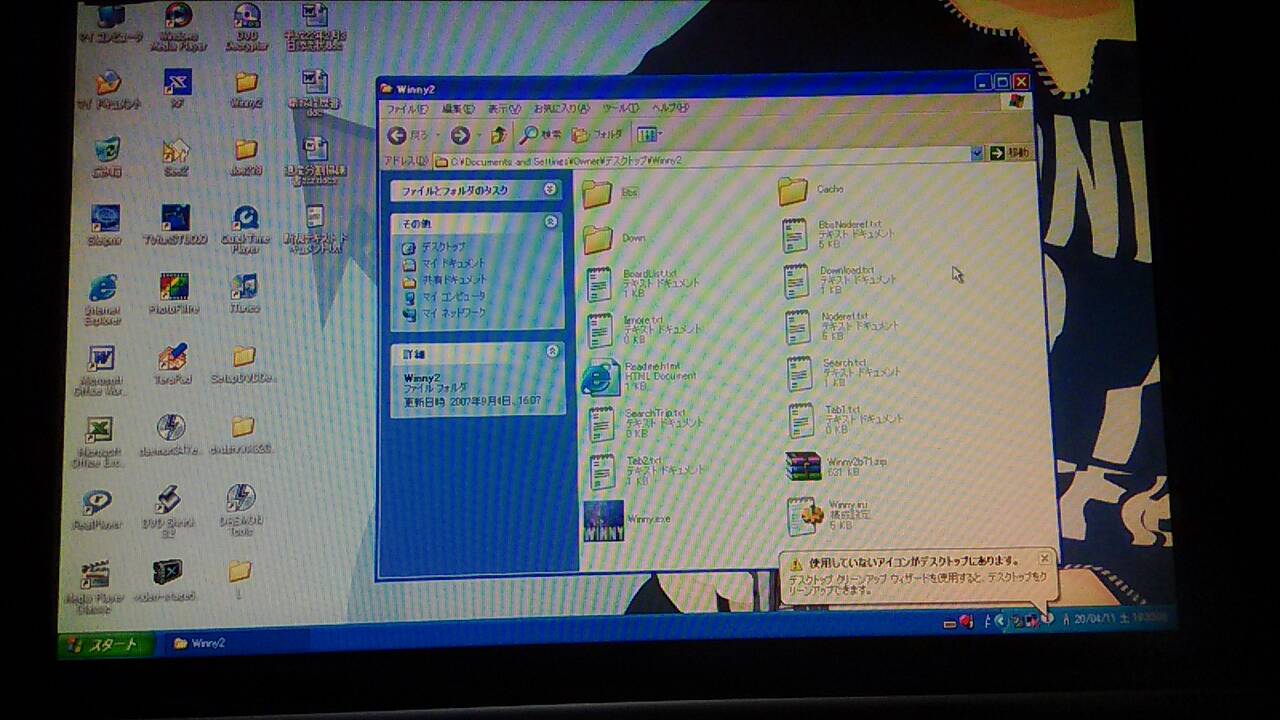Select the BoardList.txt file
Viewport: 1280px width, 720px height.
(599, 283)
